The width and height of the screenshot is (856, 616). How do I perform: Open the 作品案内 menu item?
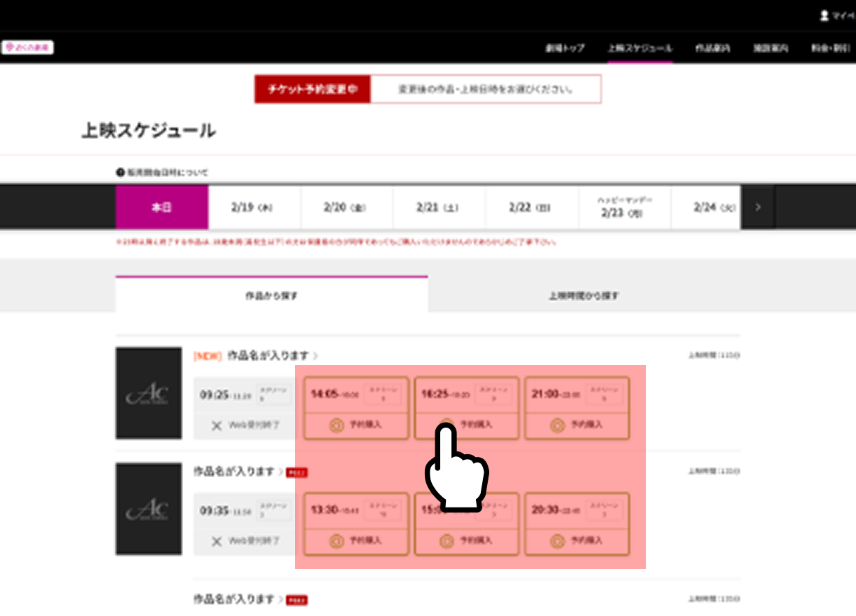pyautogui.click(x=712, y=48)
